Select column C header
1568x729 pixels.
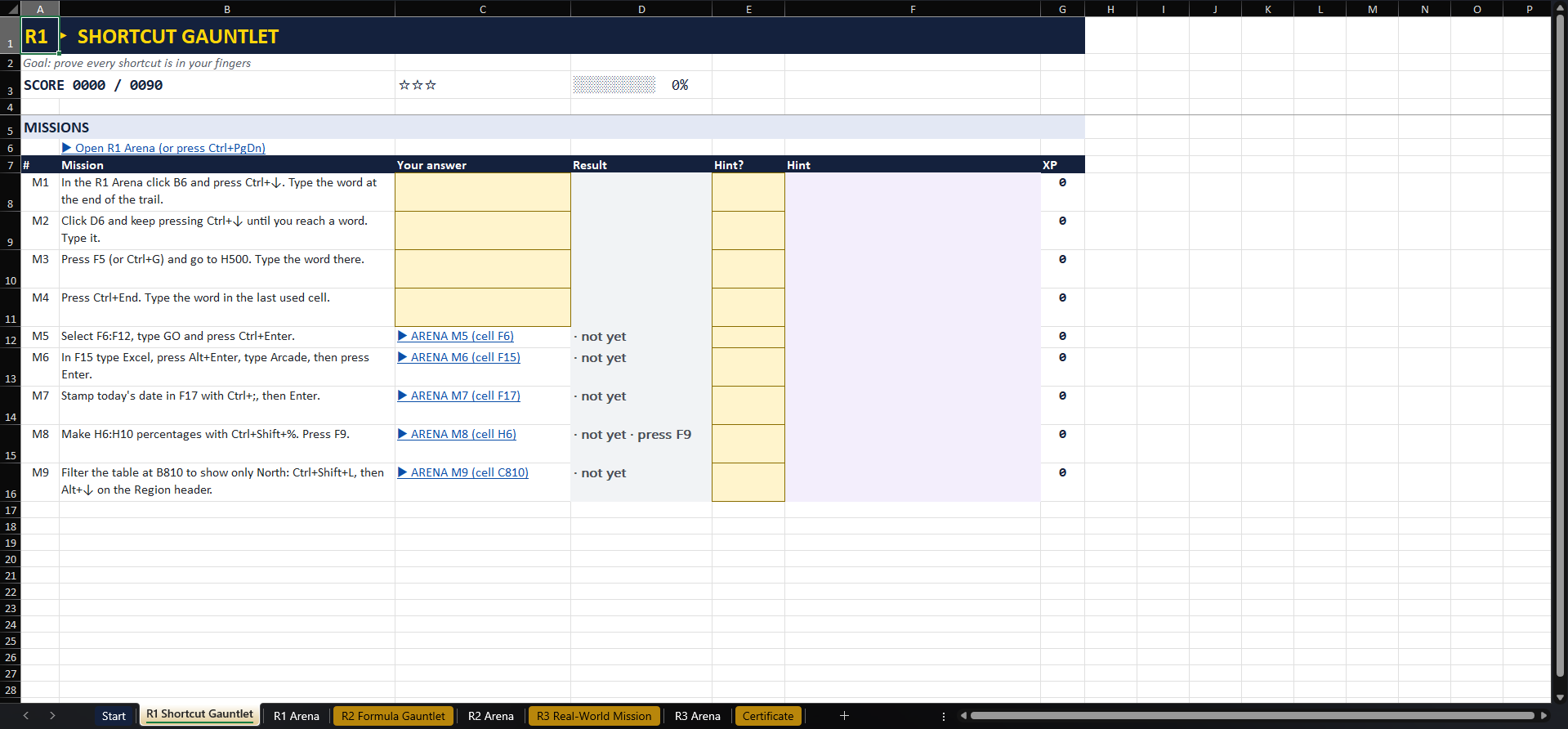[483, 9]
